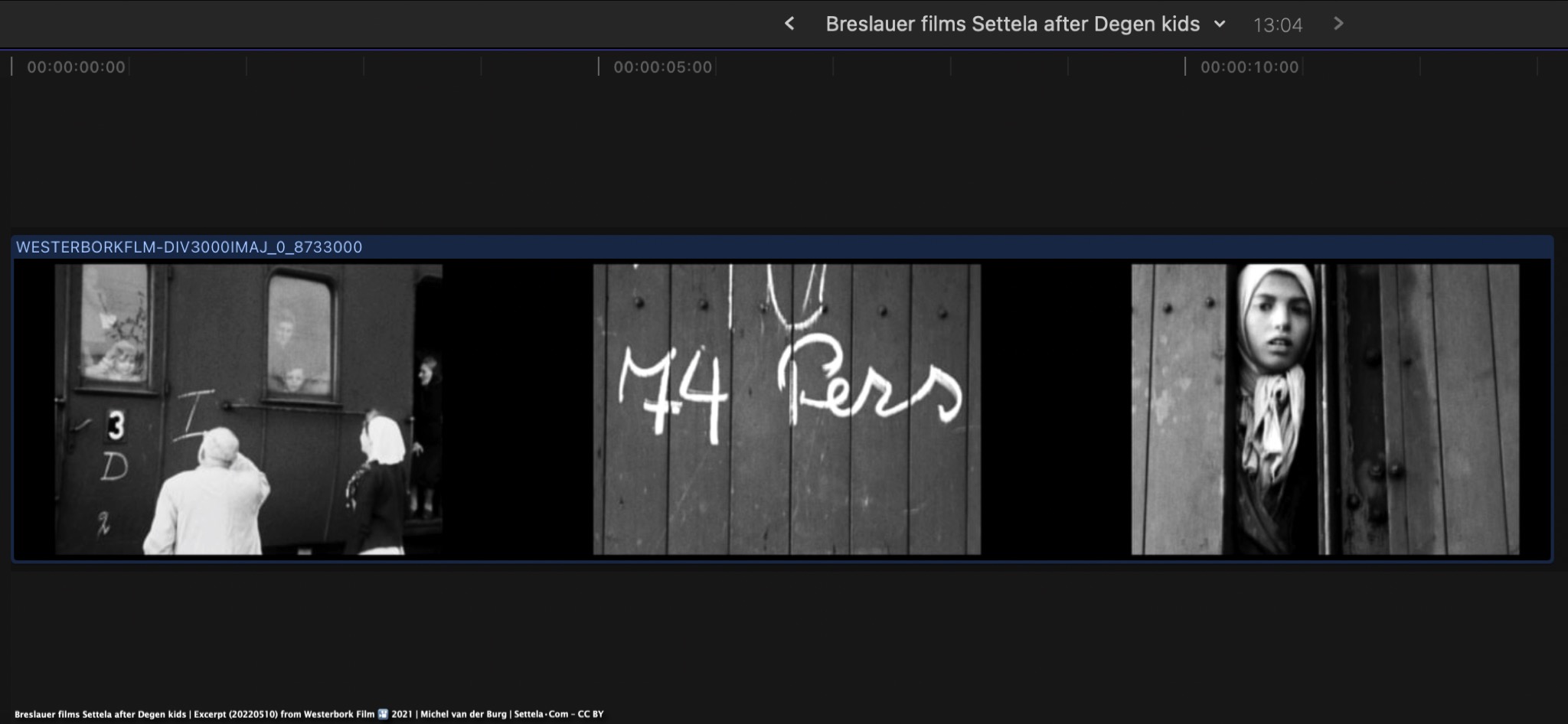Open the project dropdown chevron beside title
1568x724 pixels.
point(1220,24)
